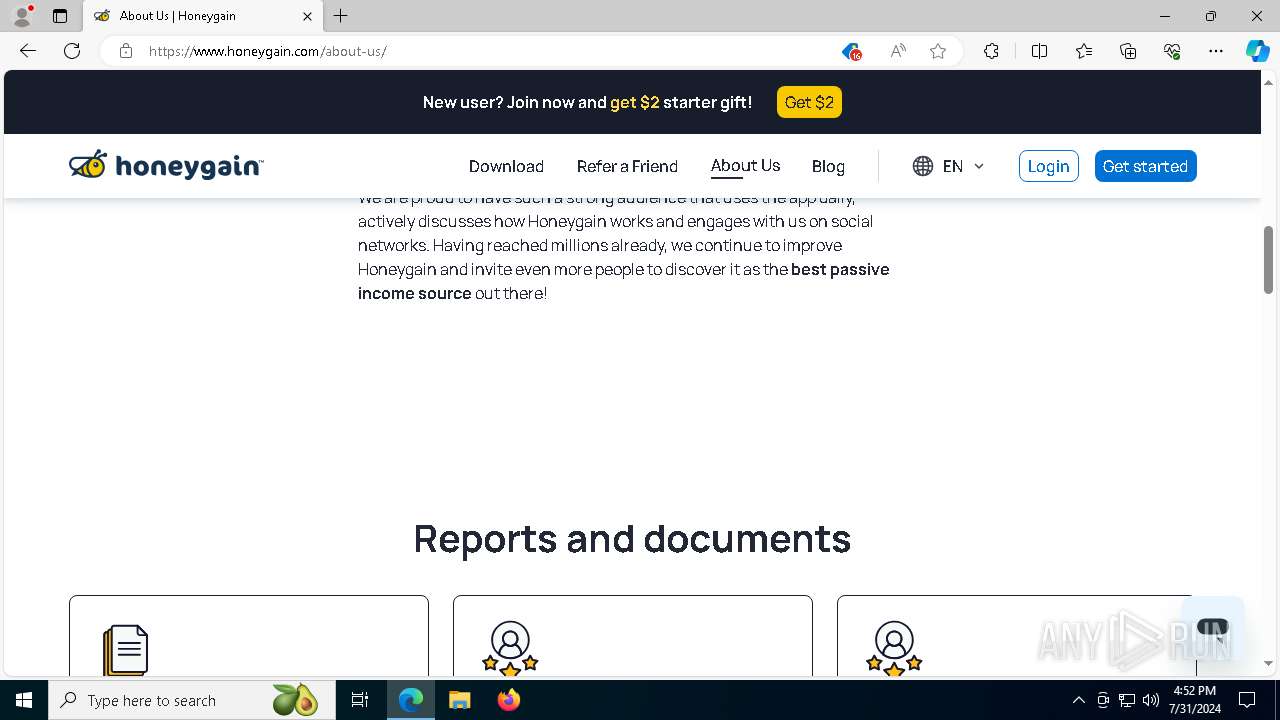Viewport: 1280px width, 720px height.
Task: Open Task View on taskbar
Action: tap(360, 700)
